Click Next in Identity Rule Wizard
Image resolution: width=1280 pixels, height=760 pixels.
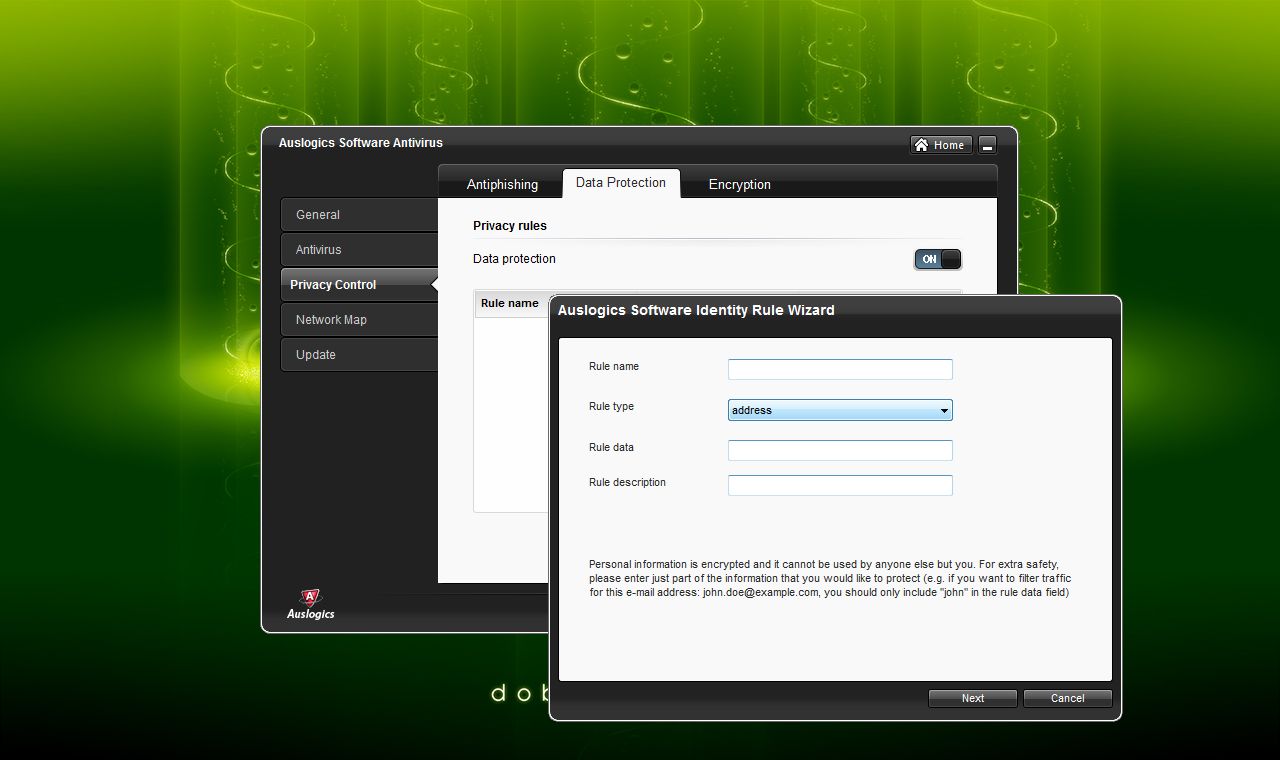(973, 698)
